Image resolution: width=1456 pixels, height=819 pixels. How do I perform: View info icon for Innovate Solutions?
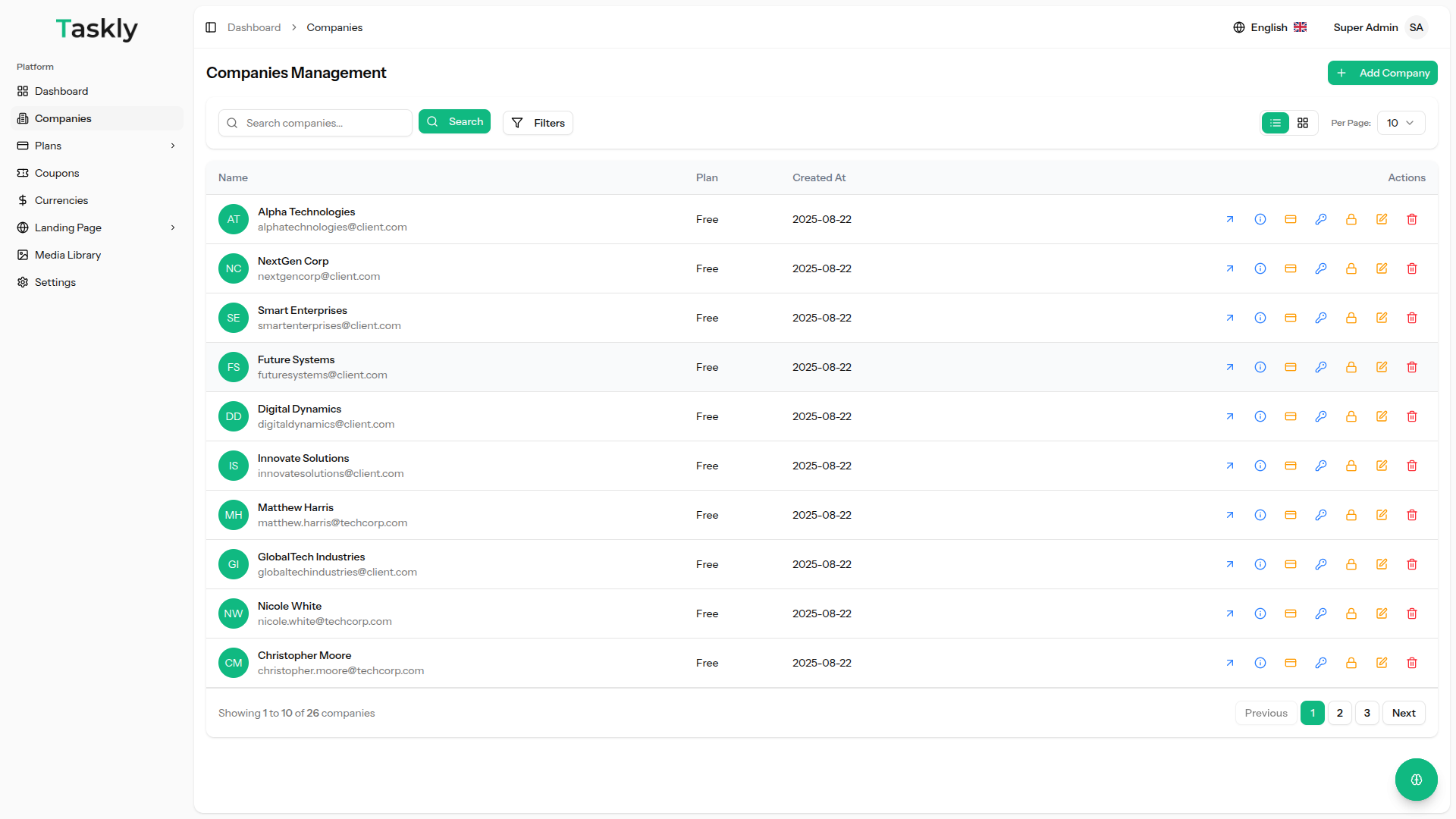(1260, 466)
